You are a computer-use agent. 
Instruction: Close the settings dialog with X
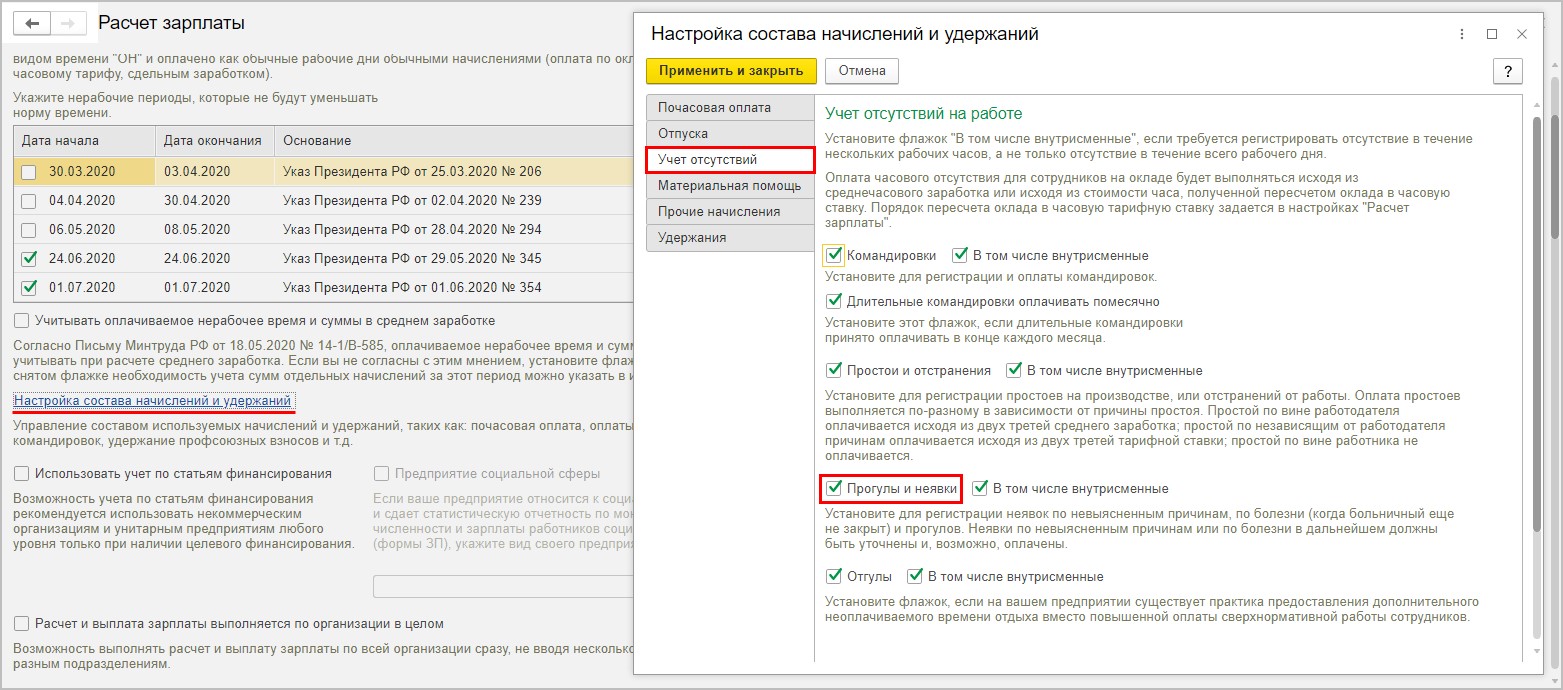click(1522, 34)
